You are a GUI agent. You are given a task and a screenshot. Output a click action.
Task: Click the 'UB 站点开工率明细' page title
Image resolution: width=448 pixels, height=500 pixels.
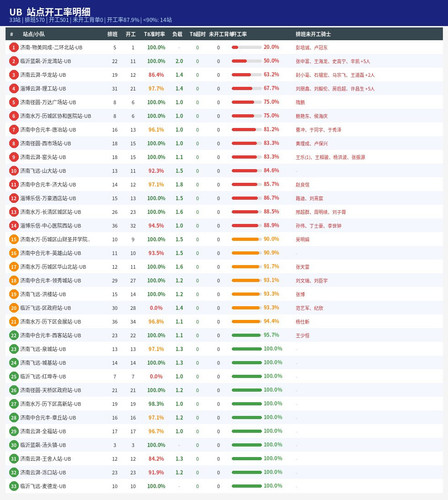(50, 12)
